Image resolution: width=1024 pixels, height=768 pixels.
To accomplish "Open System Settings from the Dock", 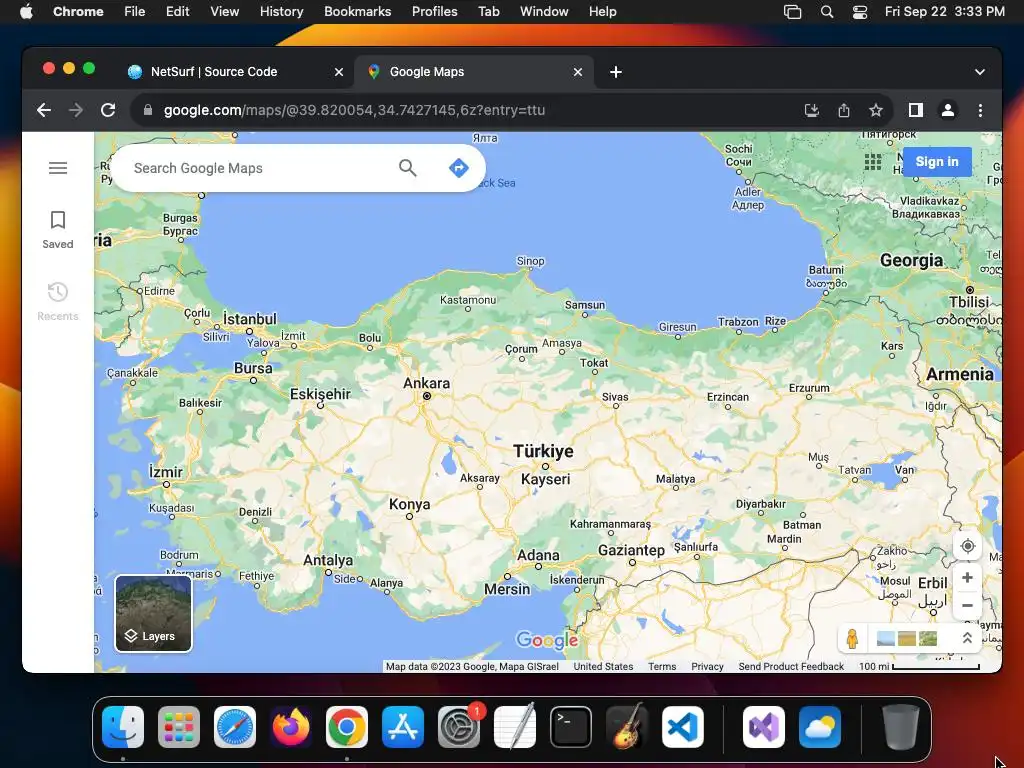I will pyautogui.click(x=459, y=727).
